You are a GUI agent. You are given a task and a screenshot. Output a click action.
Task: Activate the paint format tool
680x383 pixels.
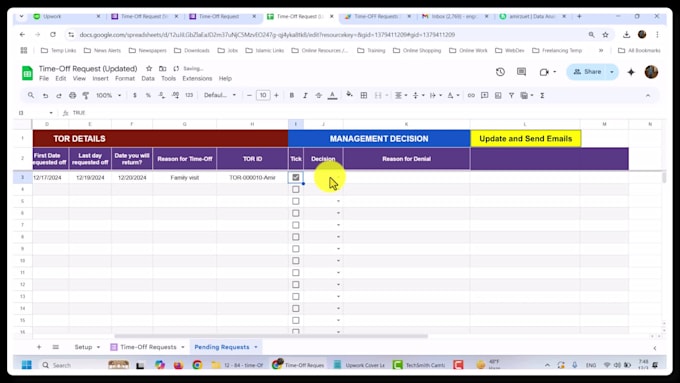[86, 95]
